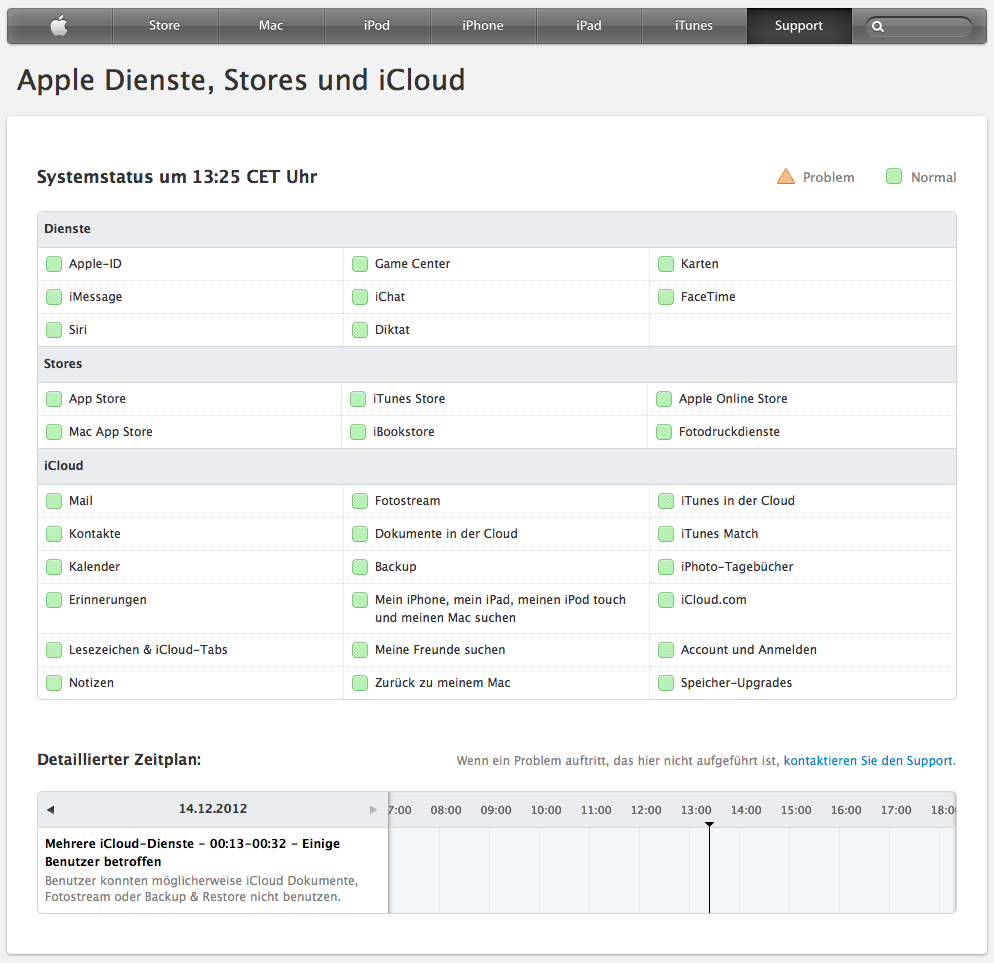Click the orange Problem legend triangle
The width and height of the screenshot is (994, 963).
(x=786, y=176)
